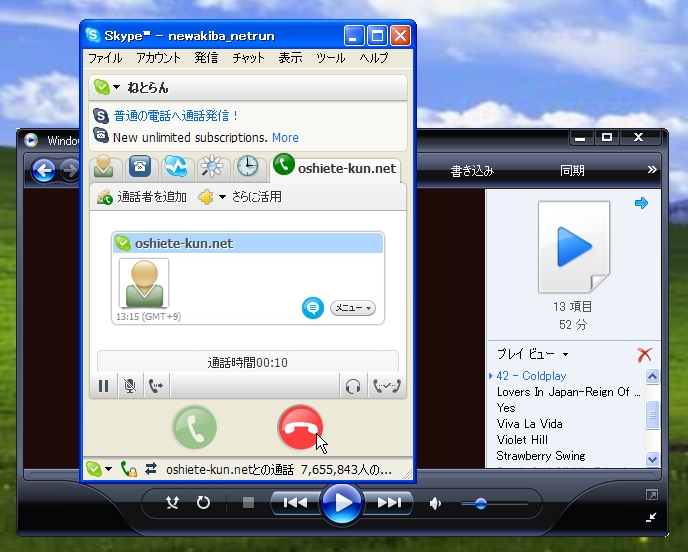Click the contact avatar picture
Viewport: 688px width, 552px height.
[x=144, y=283]
